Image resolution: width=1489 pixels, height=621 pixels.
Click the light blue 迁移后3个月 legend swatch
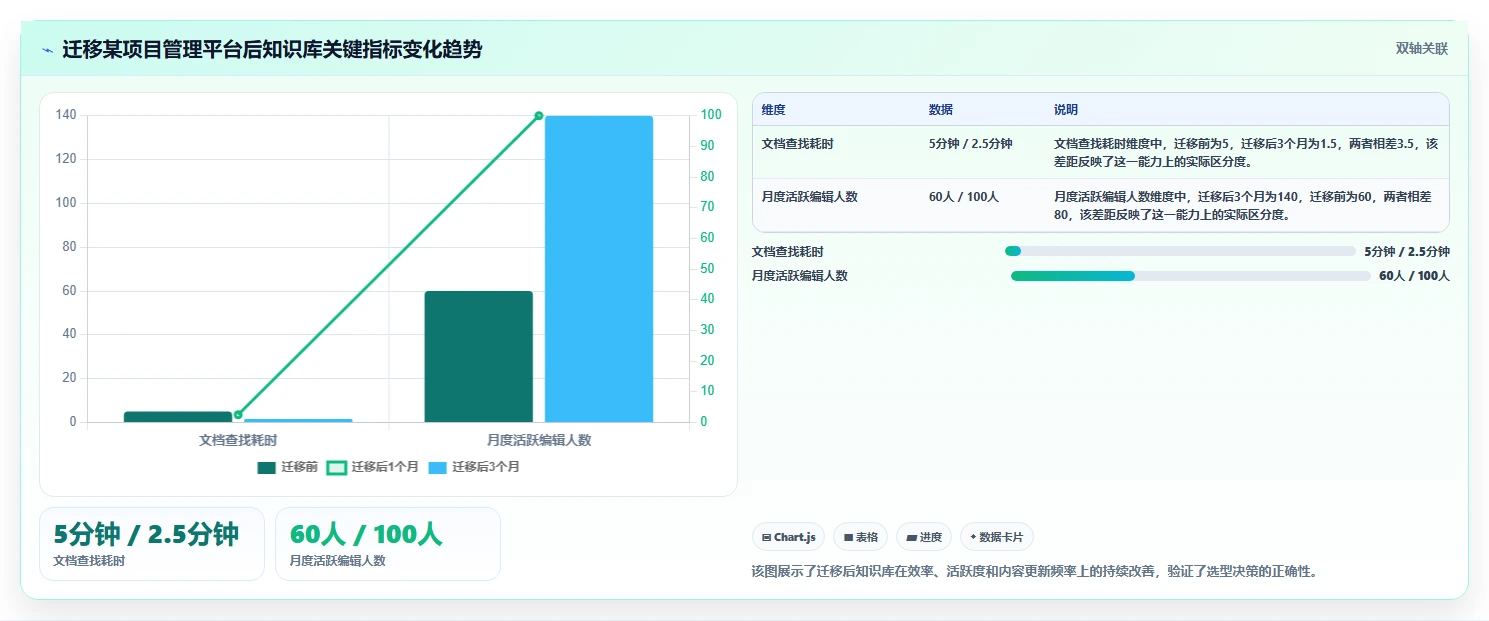pyautogui.click(x=437, y=467)
